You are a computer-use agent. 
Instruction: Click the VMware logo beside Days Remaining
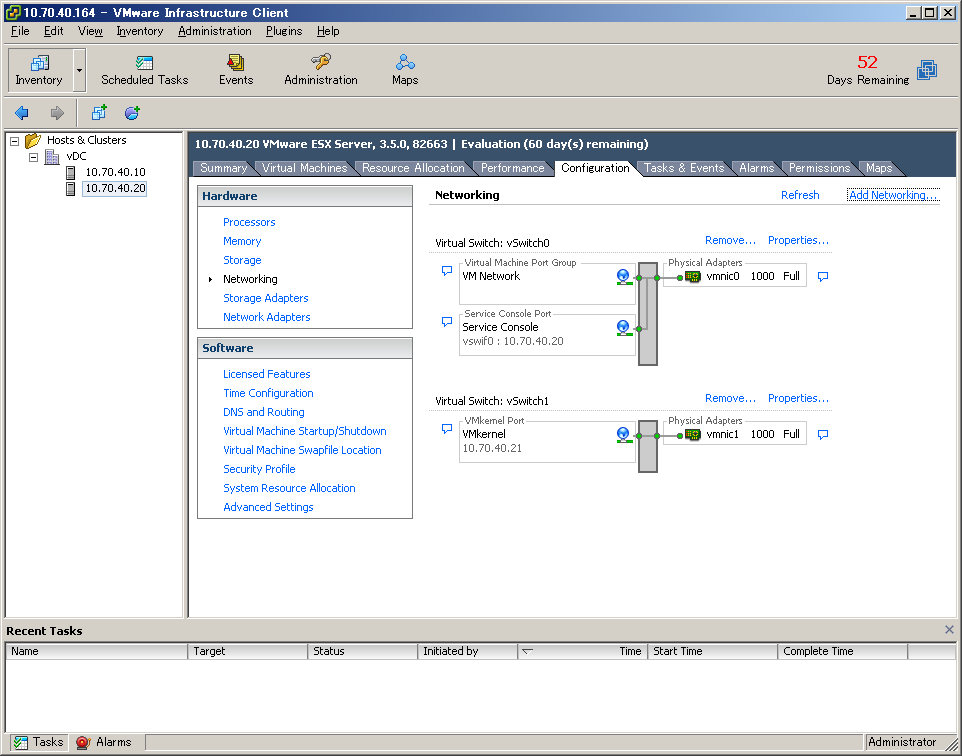pos(927,70)
